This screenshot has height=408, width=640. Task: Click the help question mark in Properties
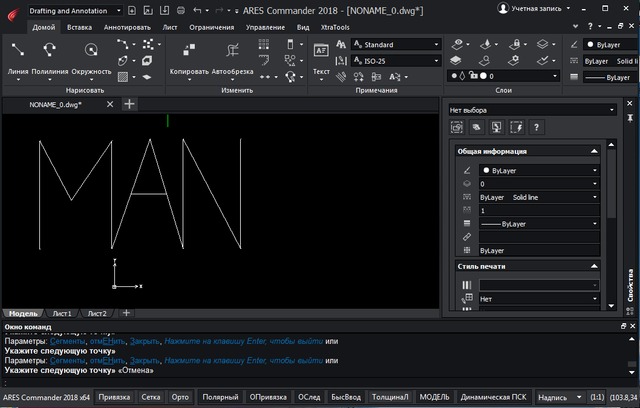point(536,127)
